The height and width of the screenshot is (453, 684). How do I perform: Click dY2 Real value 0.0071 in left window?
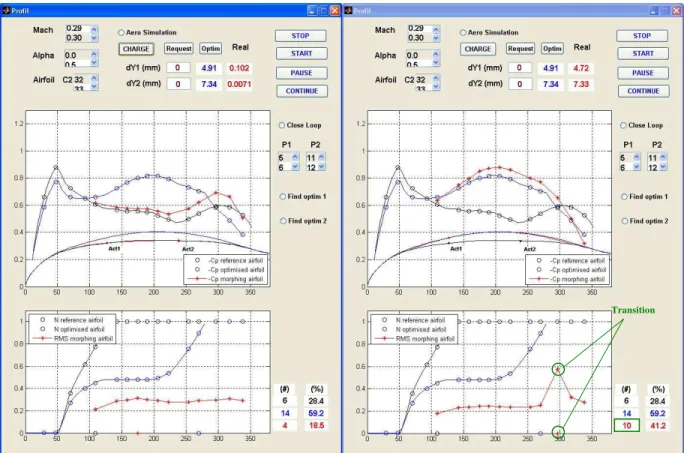tap(239, 84)
